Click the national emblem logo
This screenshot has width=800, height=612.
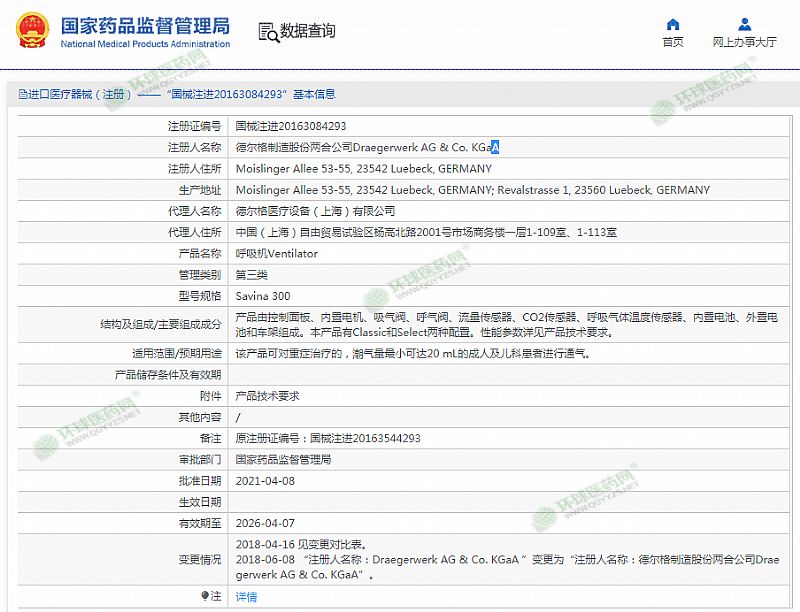coord(31,30)
